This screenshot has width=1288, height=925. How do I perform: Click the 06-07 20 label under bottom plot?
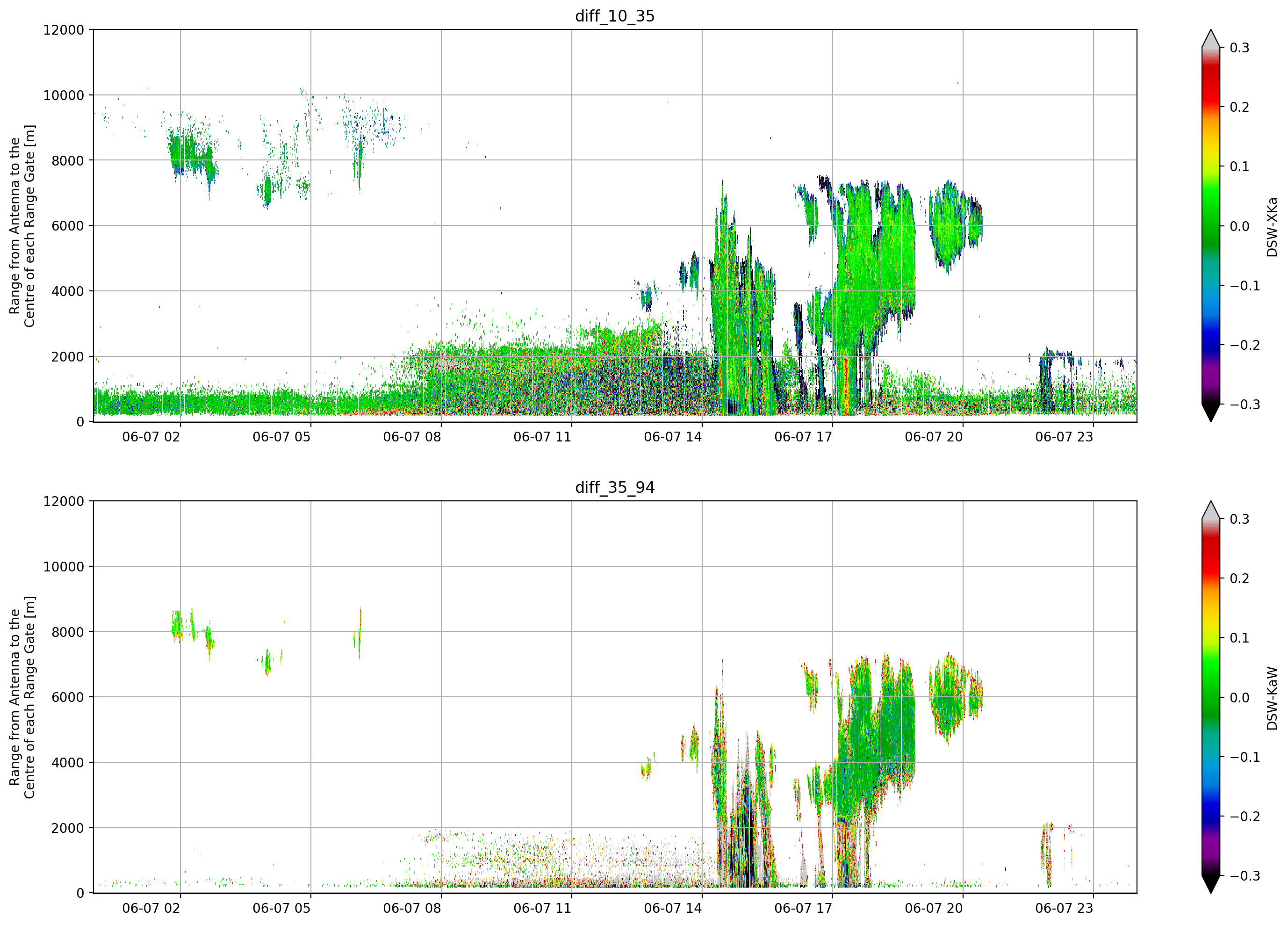pos(934,908)
